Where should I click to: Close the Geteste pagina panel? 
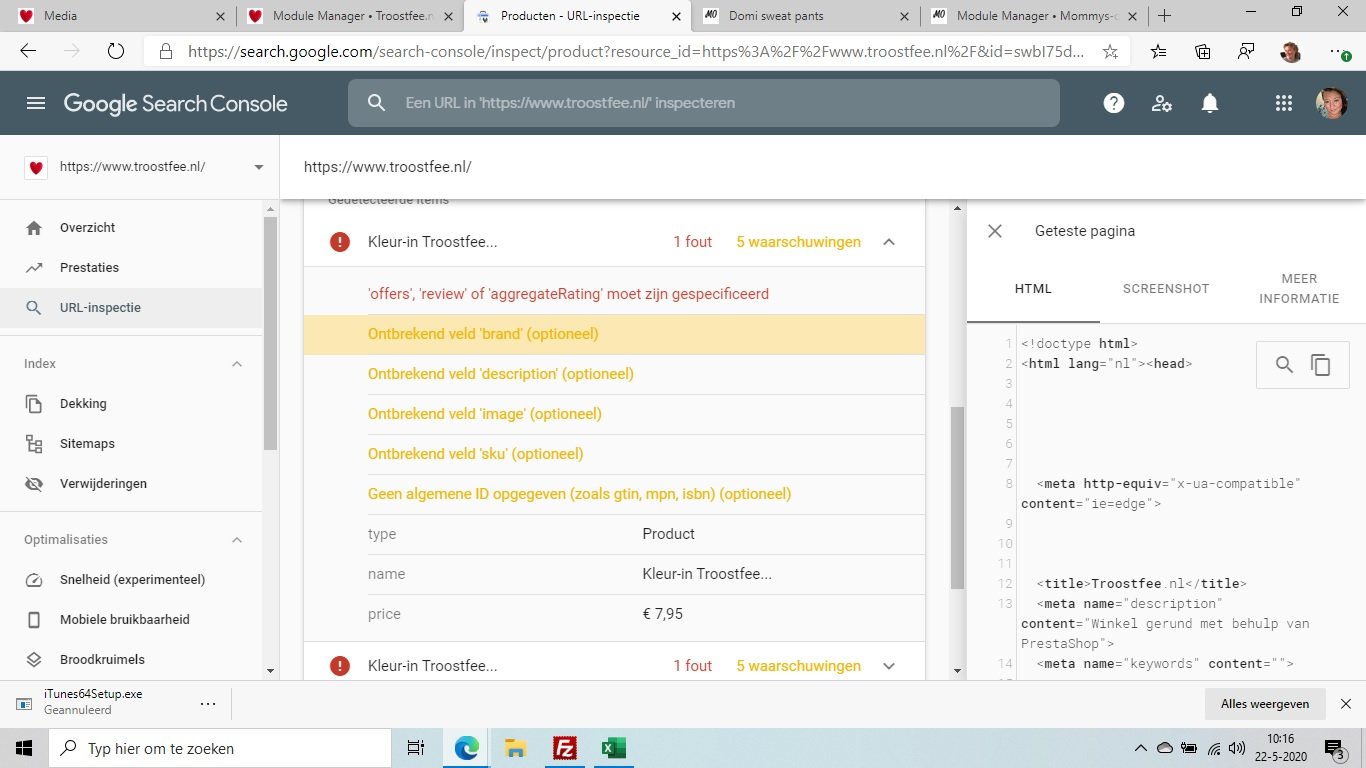tap(995, 231)
